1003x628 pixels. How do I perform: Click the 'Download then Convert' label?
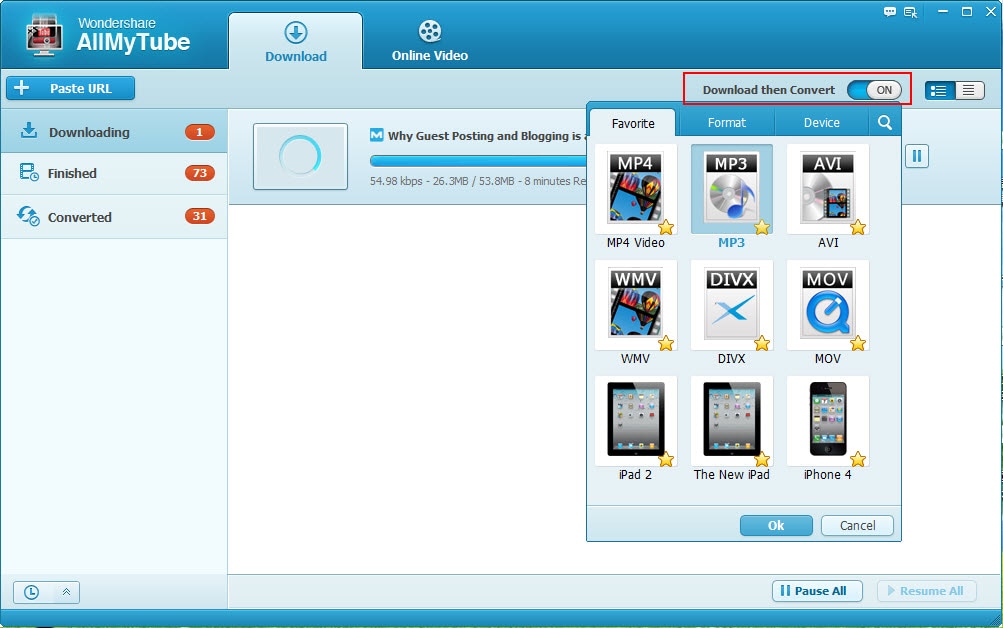(x=769, y=90)
